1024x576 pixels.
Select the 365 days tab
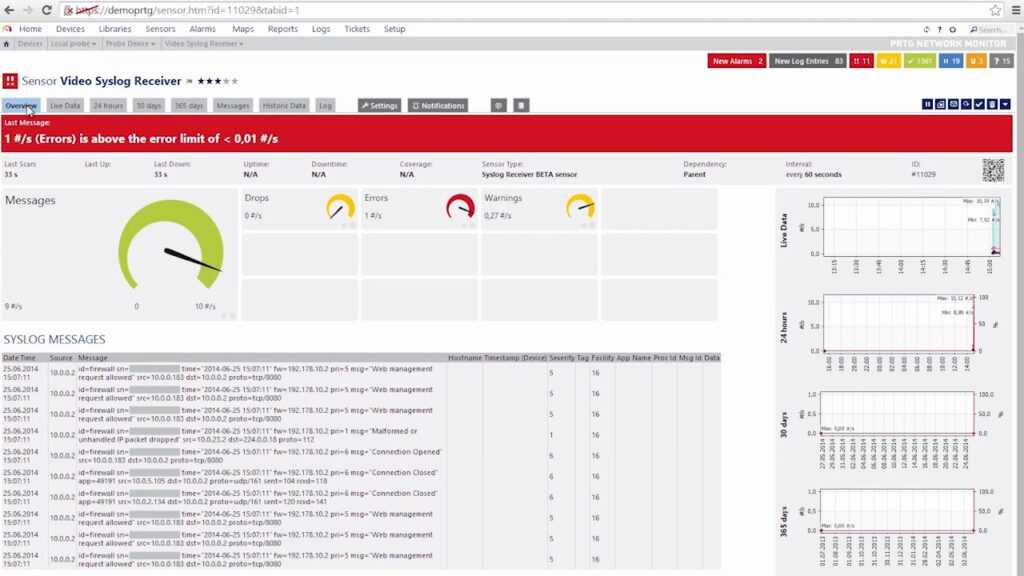point(190,104)
